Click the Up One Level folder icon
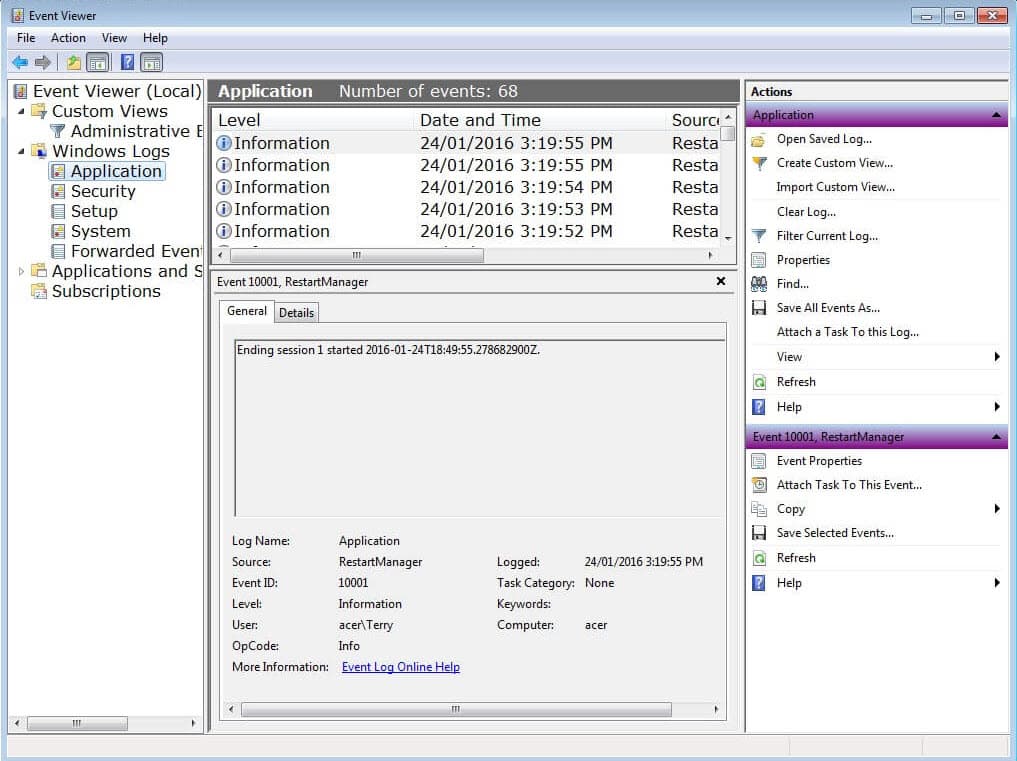This screenshot has width=1017, height=761. pyautogui.click(x=74, y=62)
